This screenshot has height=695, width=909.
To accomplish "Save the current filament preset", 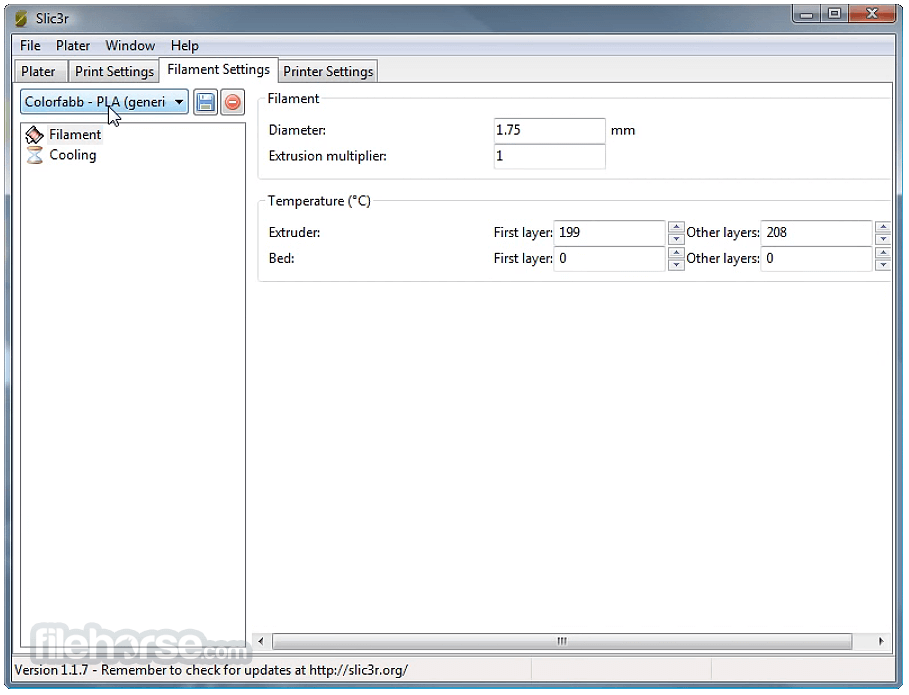I will (205, 103).
